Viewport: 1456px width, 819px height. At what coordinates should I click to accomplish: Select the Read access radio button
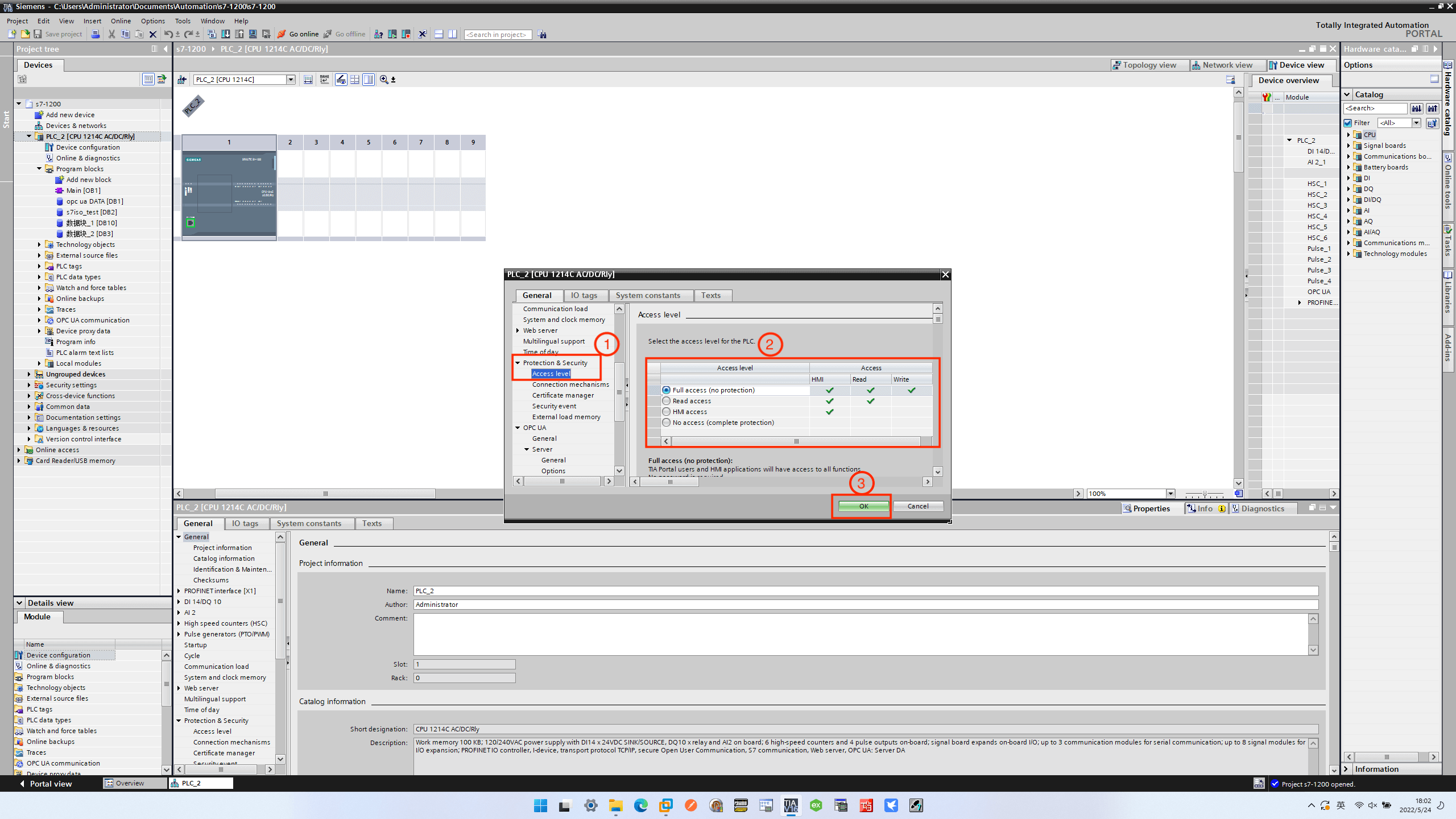665,400
